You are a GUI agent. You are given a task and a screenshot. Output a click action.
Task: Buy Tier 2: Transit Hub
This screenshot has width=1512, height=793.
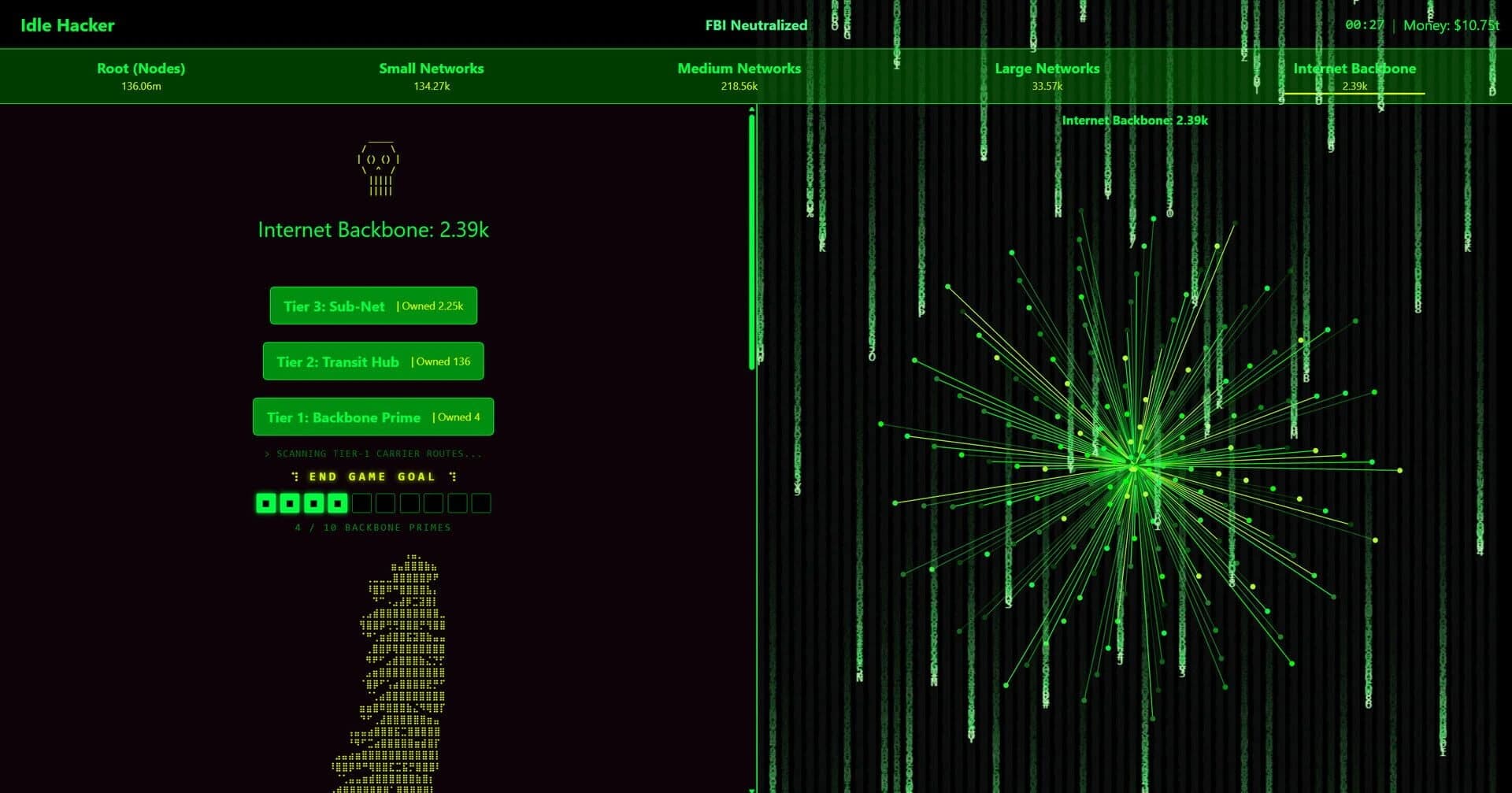pyautogui.click(x=373, y=361)
